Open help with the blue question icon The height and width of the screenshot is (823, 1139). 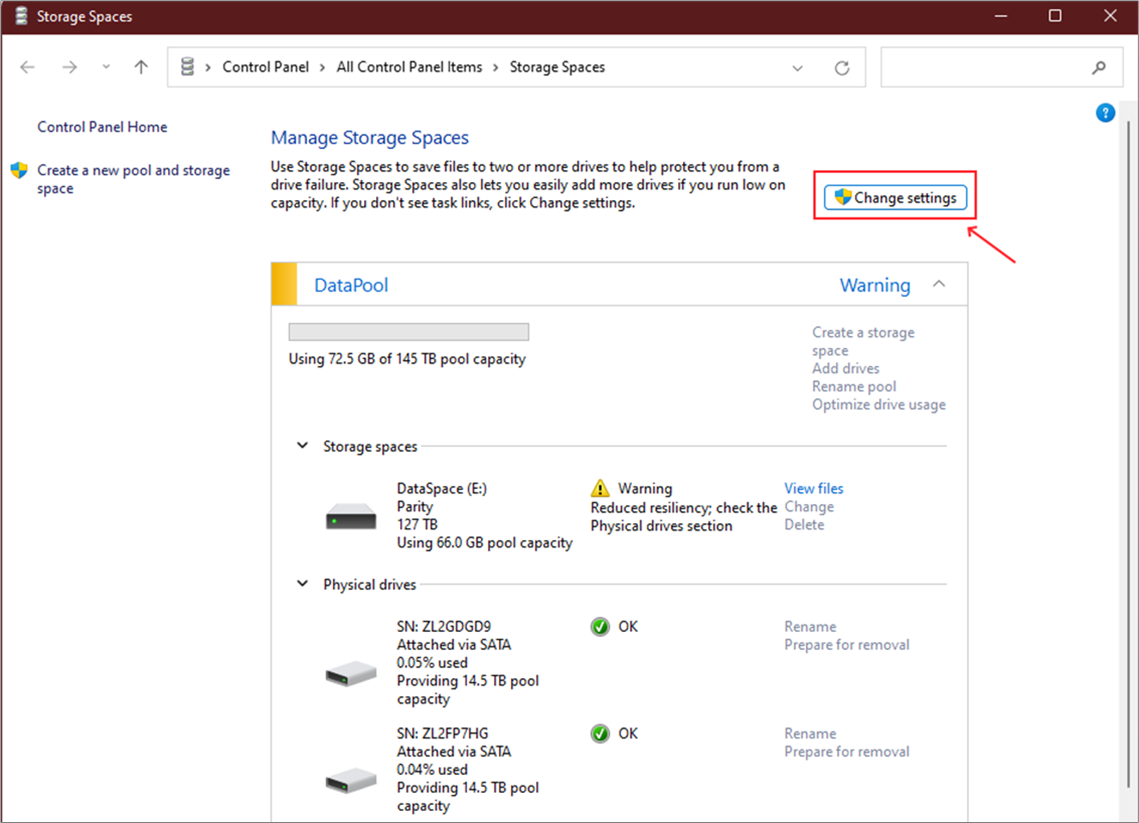tap(1105, 113)
